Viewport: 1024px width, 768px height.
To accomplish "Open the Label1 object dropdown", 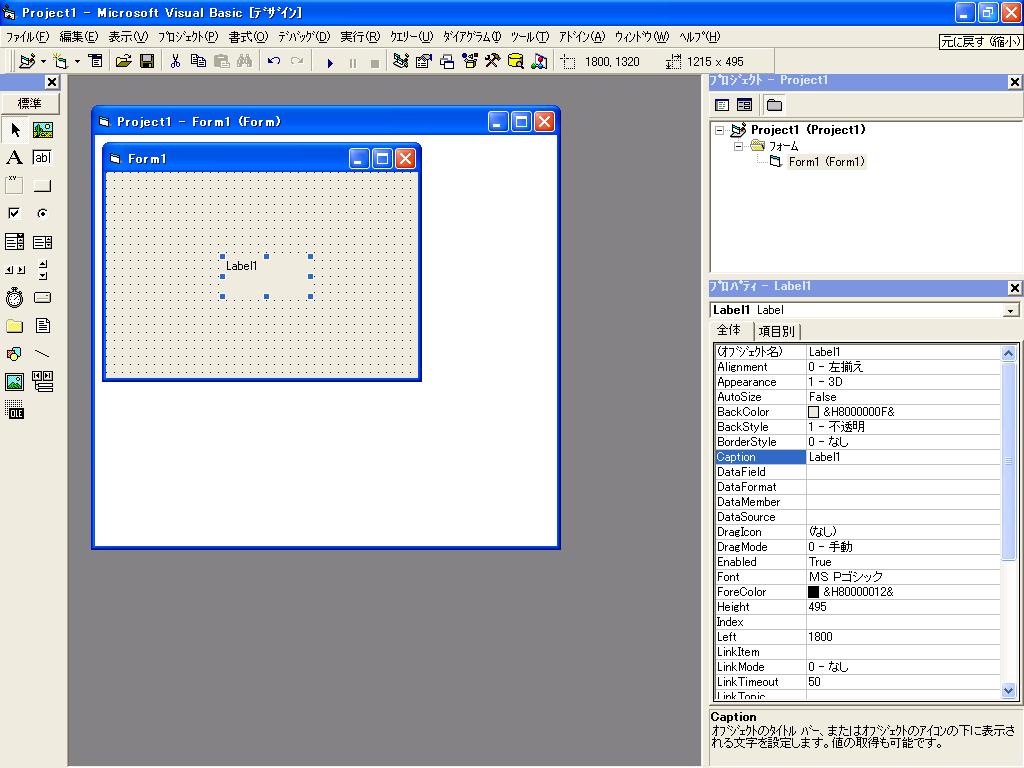I will click(1011, 310).
